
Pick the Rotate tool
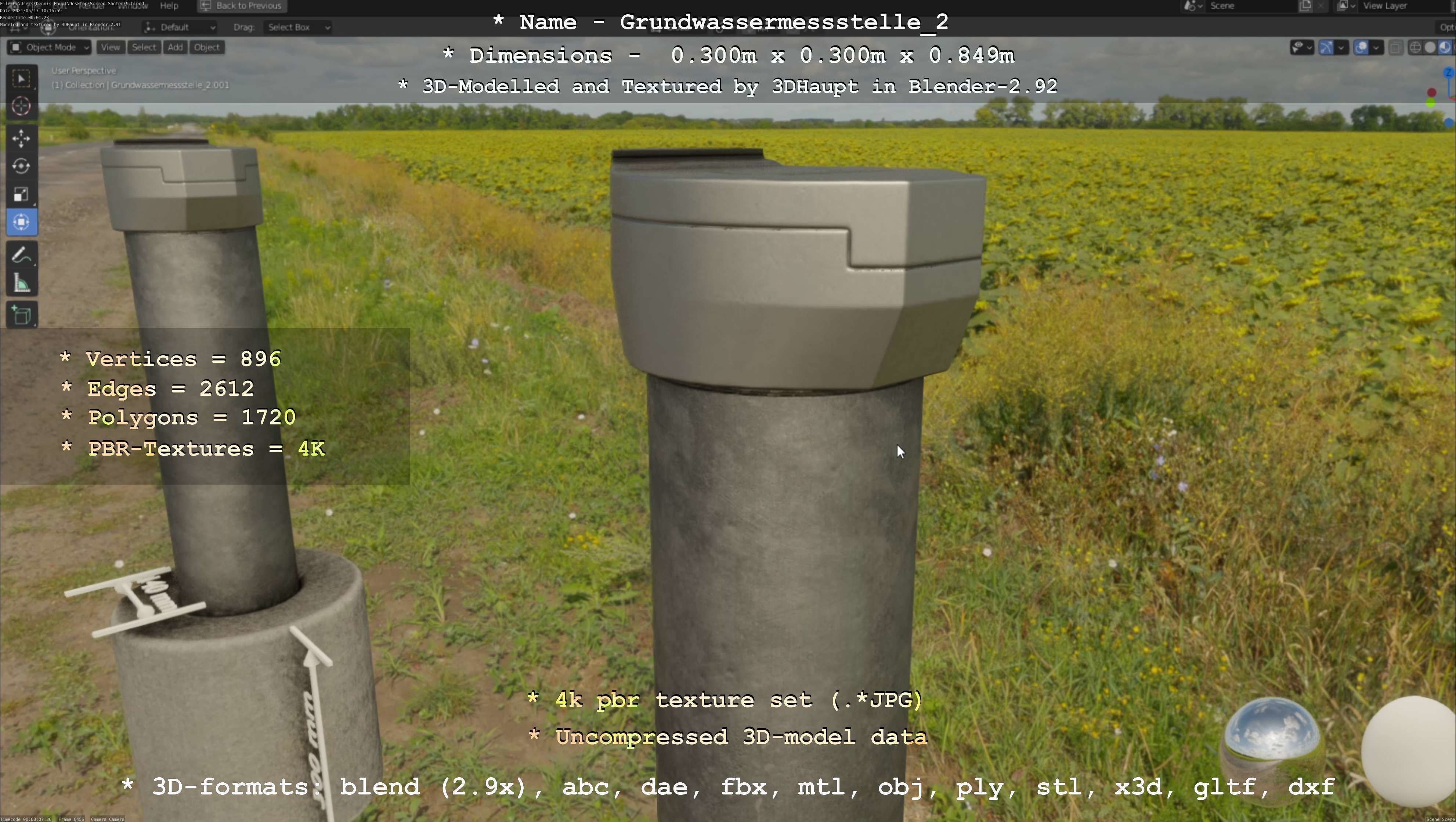pos(21,166)
